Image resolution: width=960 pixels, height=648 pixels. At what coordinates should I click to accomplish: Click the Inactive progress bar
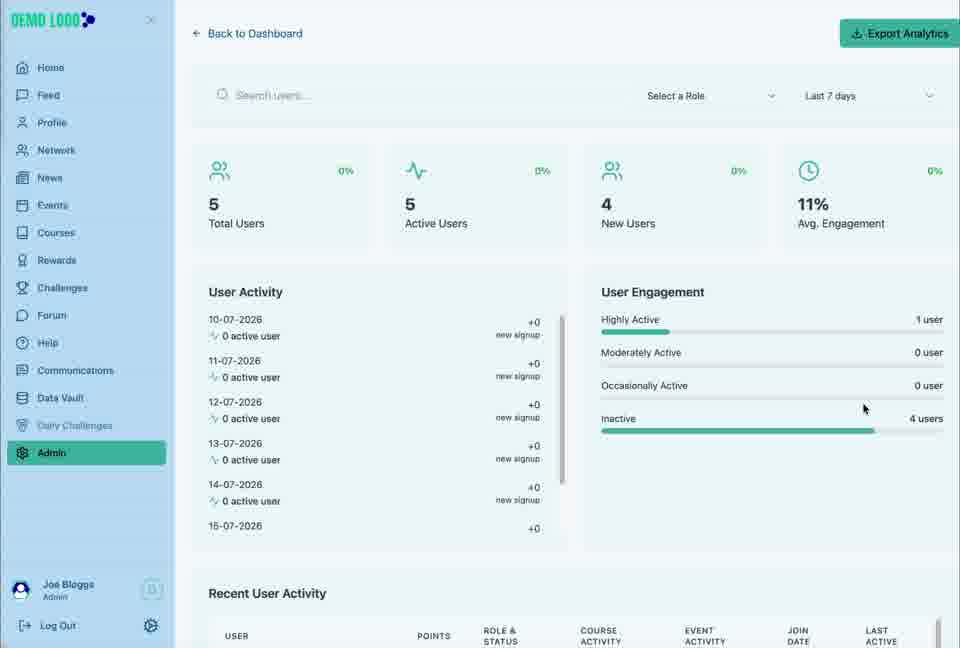[x=772, y=431]
